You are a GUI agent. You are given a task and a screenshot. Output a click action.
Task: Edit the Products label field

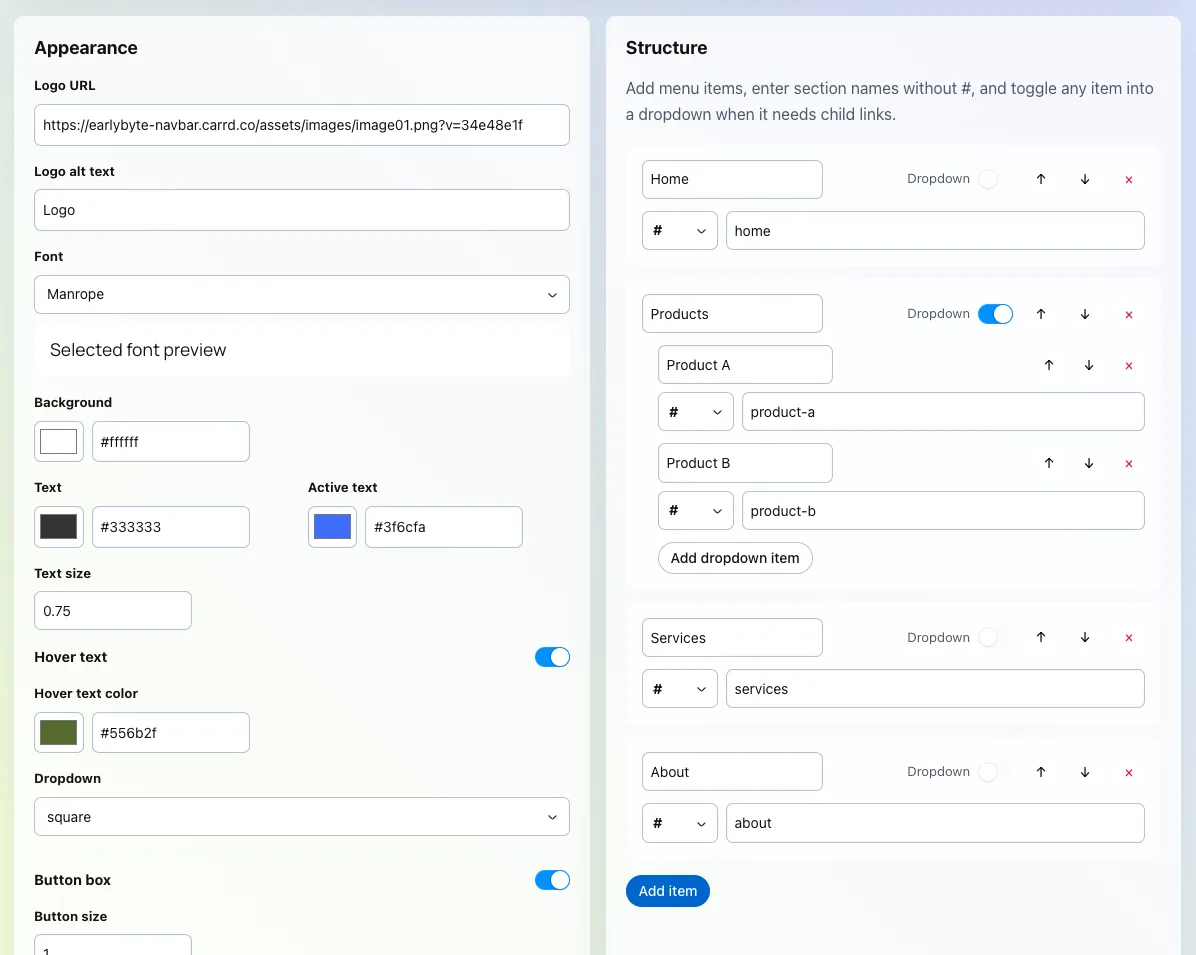pos(732,314)
